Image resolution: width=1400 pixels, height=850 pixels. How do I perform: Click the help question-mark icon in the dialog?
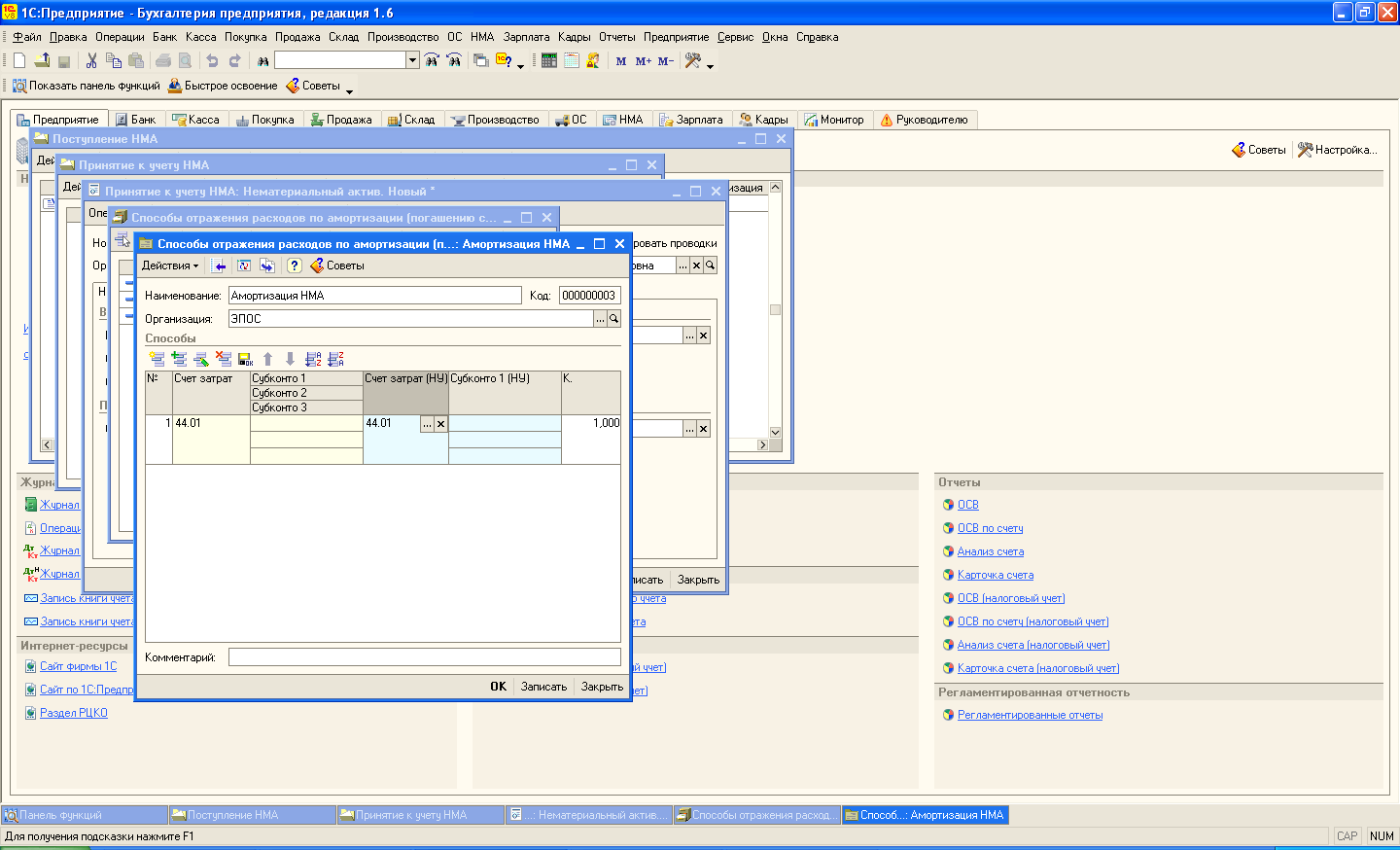(x=295, y=266)
